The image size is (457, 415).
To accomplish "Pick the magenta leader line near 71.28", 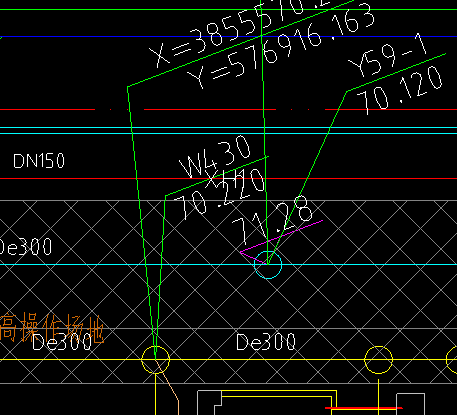I will tap(281, 236).
